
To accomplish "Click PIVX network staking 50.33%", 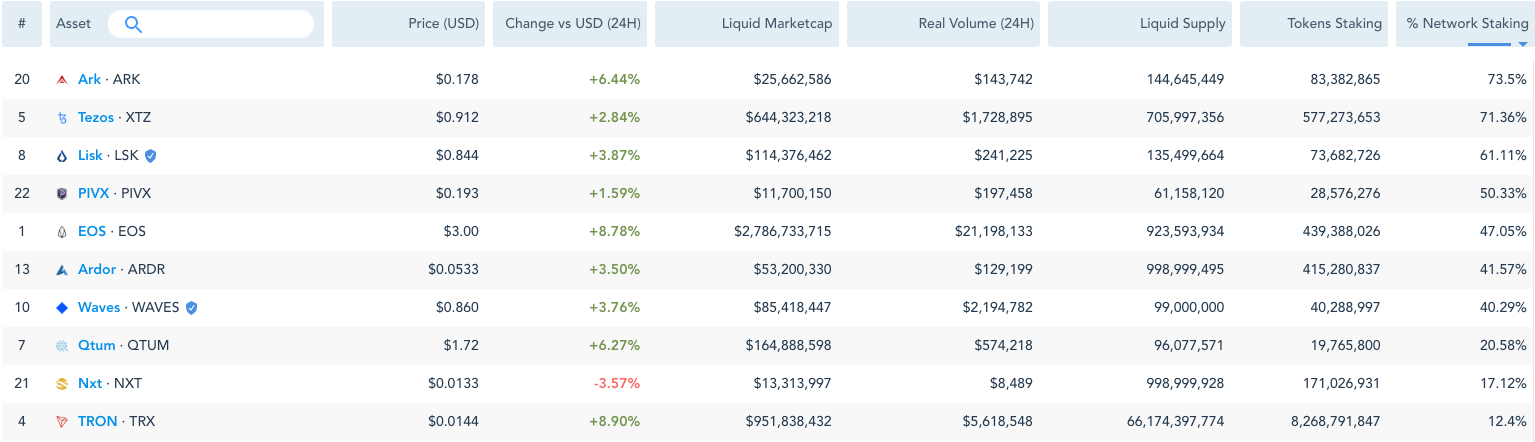I will coord(1503,193).
